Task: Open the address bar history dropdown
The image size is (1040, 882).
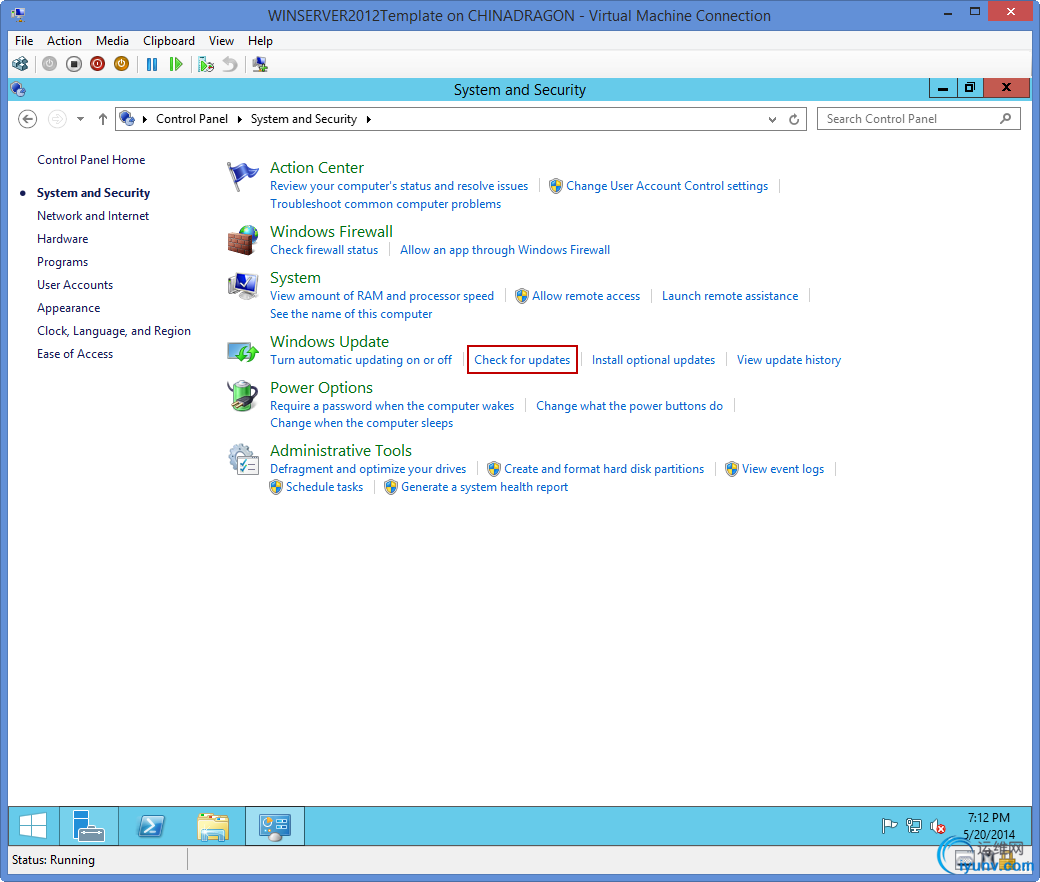Action: click(772, 119)
